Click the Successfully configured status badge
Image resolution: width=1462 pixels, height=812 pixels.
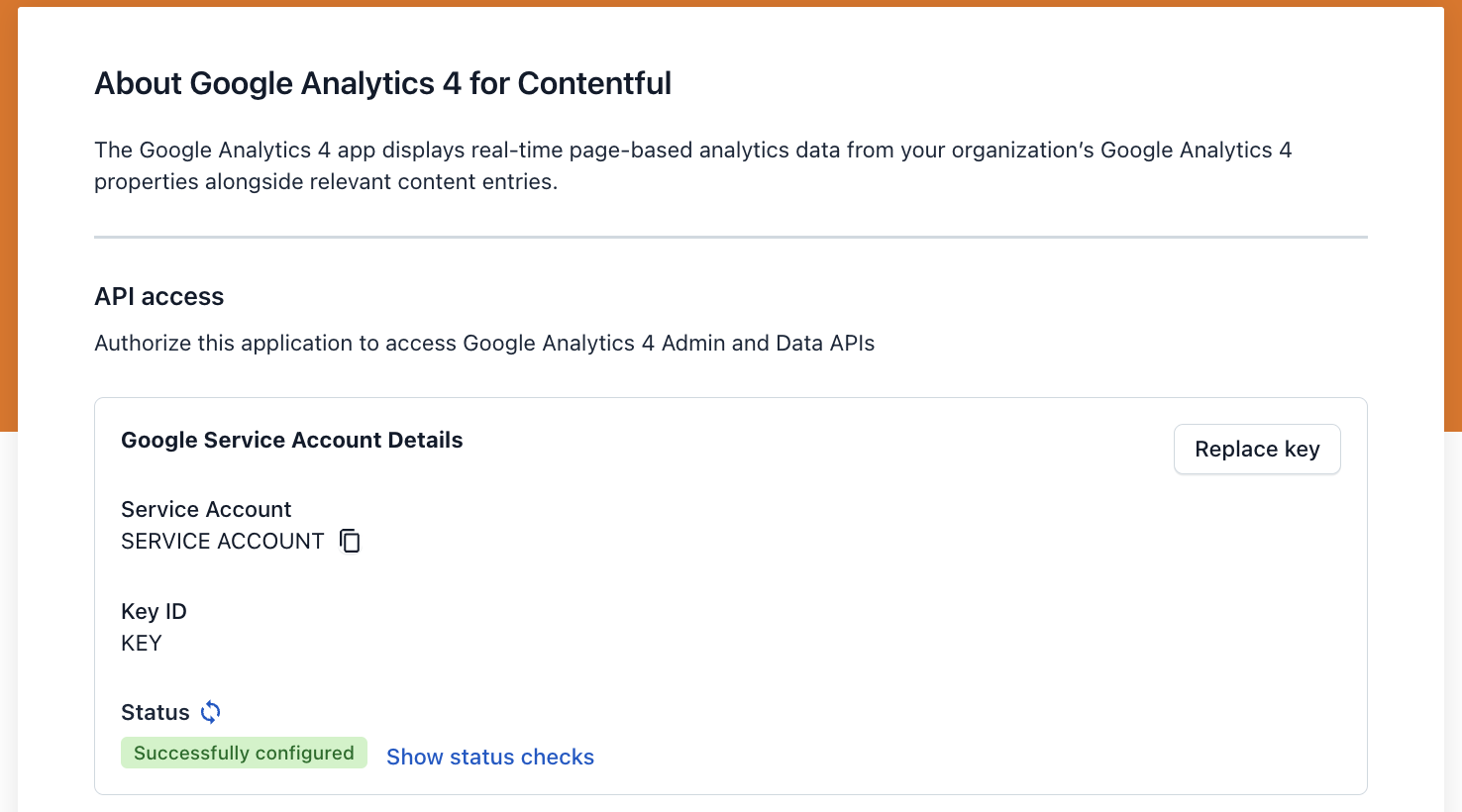(x=244, y=753)
